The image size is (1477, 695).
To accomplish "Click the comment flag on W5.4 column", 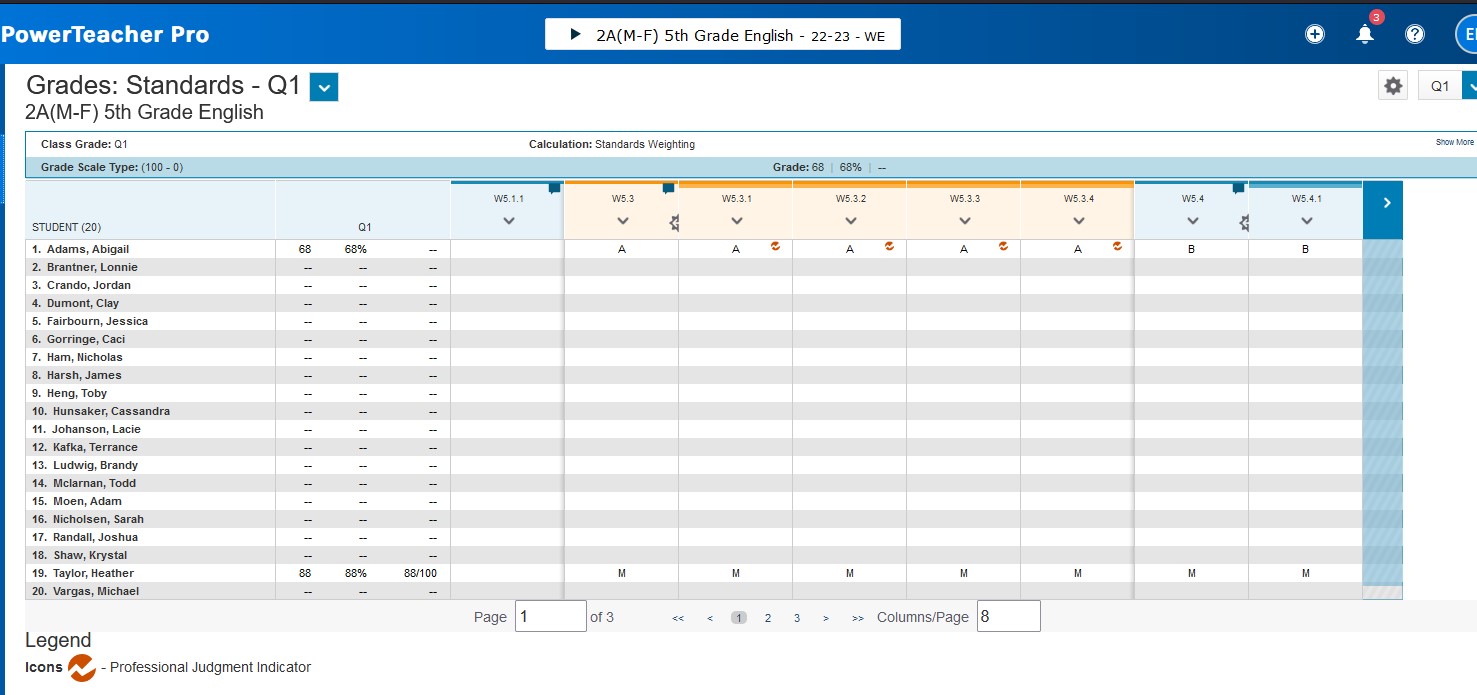I will 1238,188.
